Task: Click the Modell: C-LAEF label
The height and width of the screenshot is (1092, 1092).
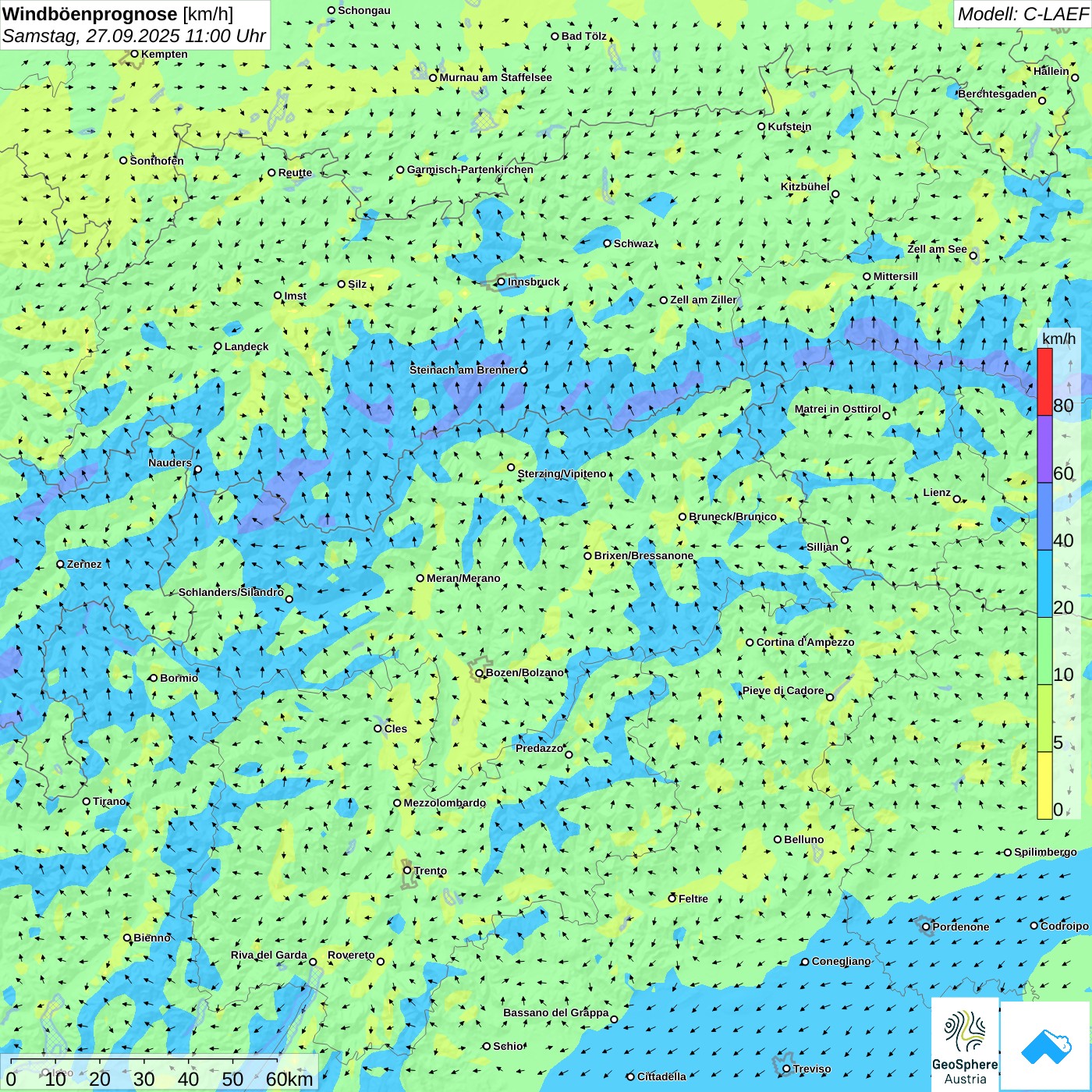Action: pyautogui.click(x=1023, y=14)
